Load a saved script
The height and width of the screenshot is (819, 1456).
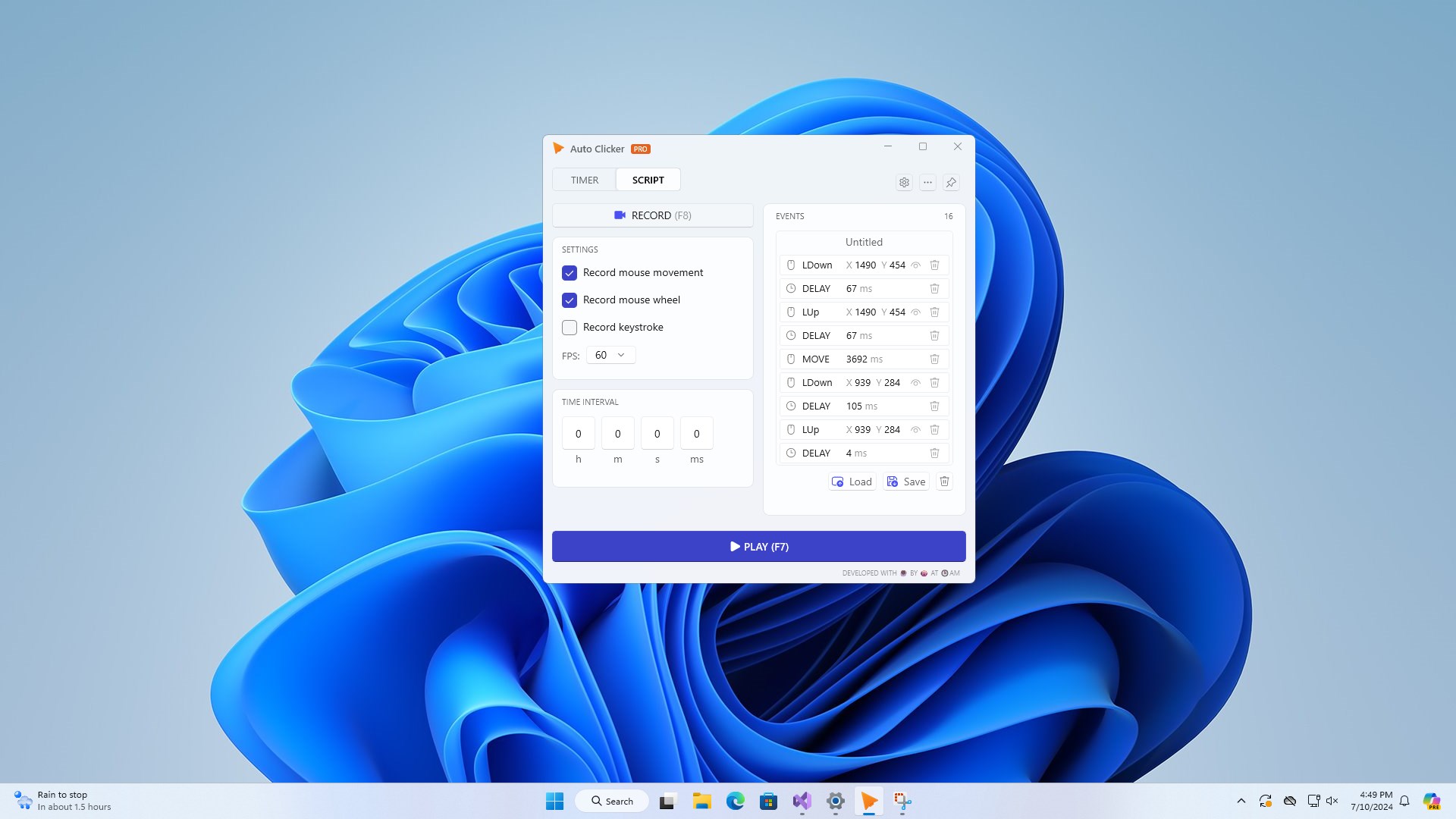click(852, 482)
